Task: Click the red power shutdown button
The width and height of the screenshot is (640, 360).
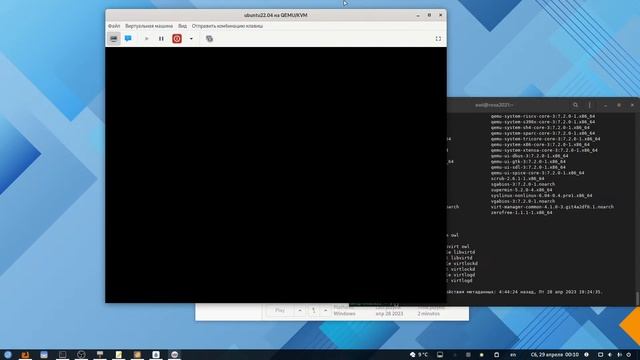Action: click(177, 39)
